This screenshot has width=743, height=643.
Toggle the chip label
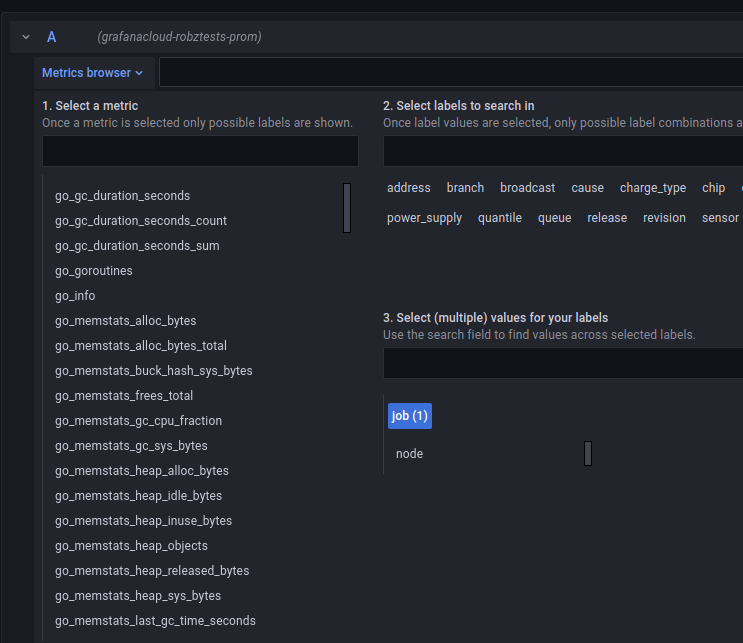[714, 188]
